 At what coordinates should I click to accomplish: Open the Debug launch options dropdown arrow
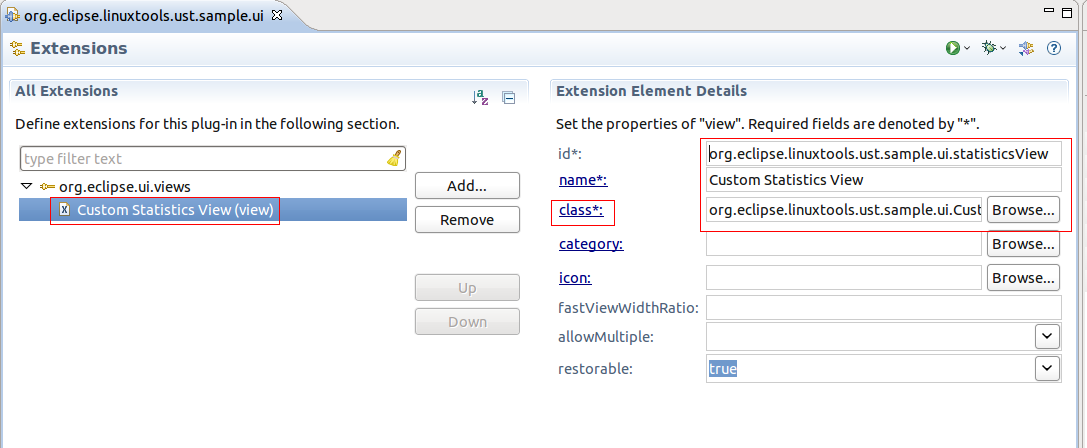point(1003,49)
